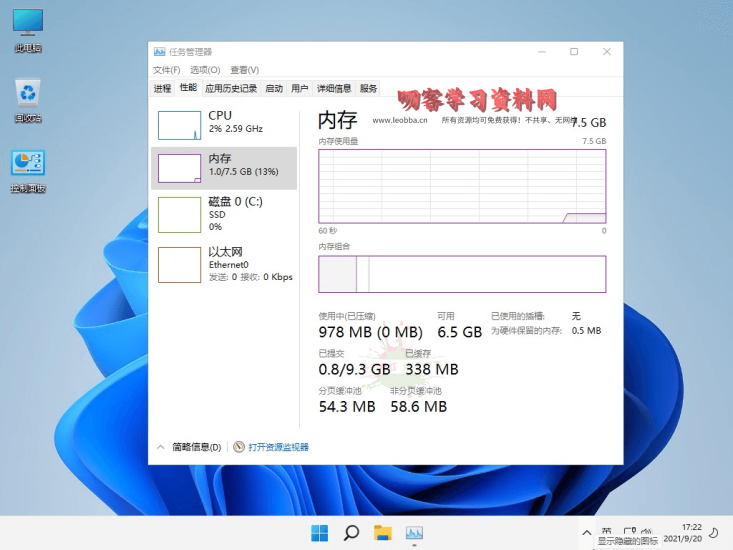Show hidden tray icons chevron
The width and height of the screenshot is (733, 550).
pos(587,533)
